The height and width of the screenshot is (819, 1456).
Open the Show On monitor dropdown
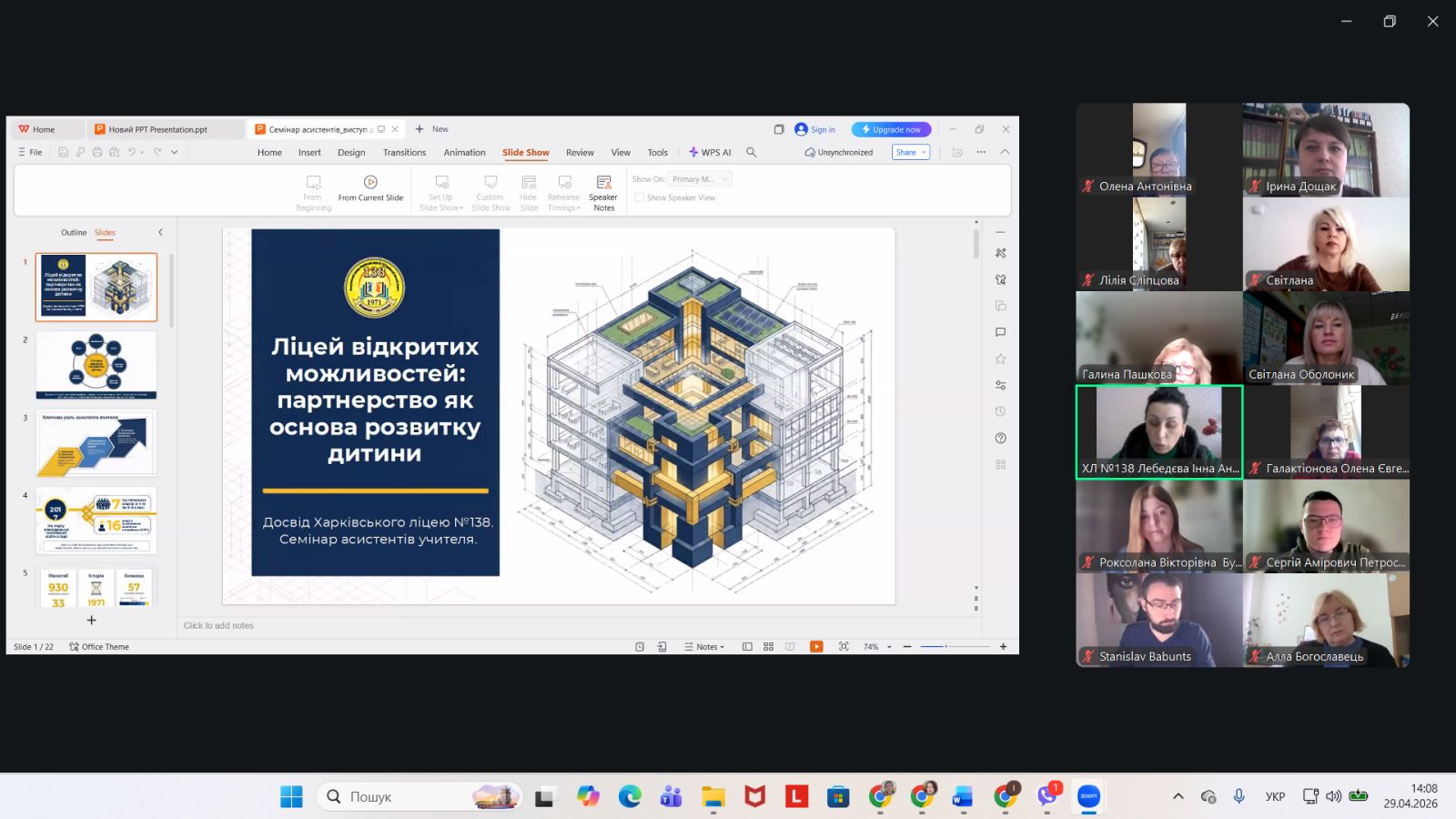pyautogui.click(x=699, y=179)
